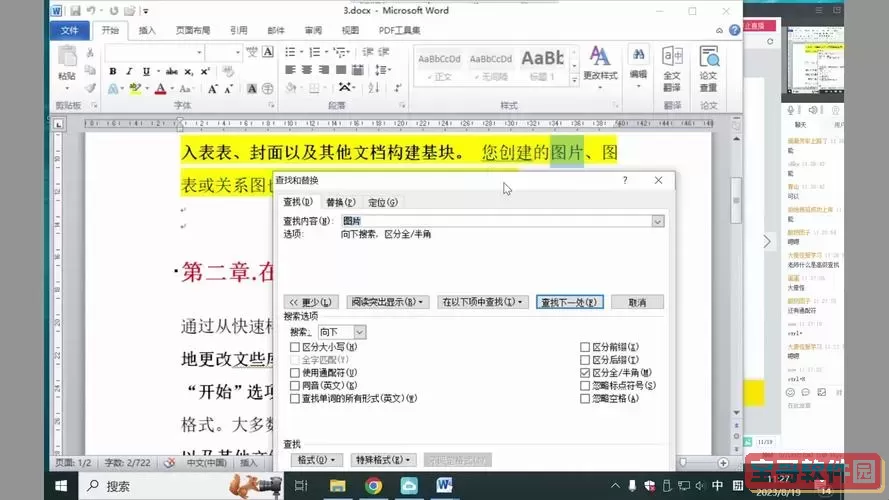
Task: Apply strikethrough formatting icon
Action: click(172, 71)
